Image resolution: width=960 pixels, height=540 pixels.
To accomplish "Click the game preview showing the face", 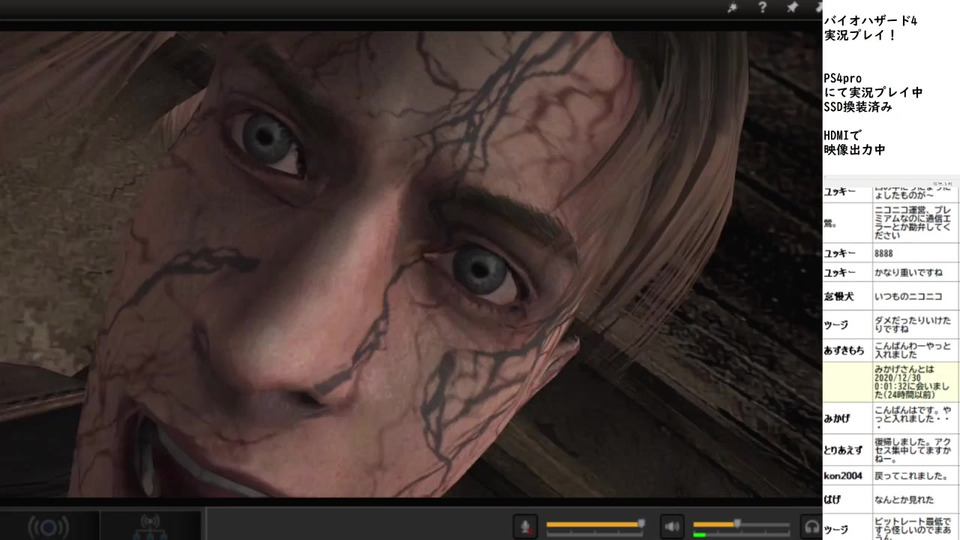I will point(410,264).
